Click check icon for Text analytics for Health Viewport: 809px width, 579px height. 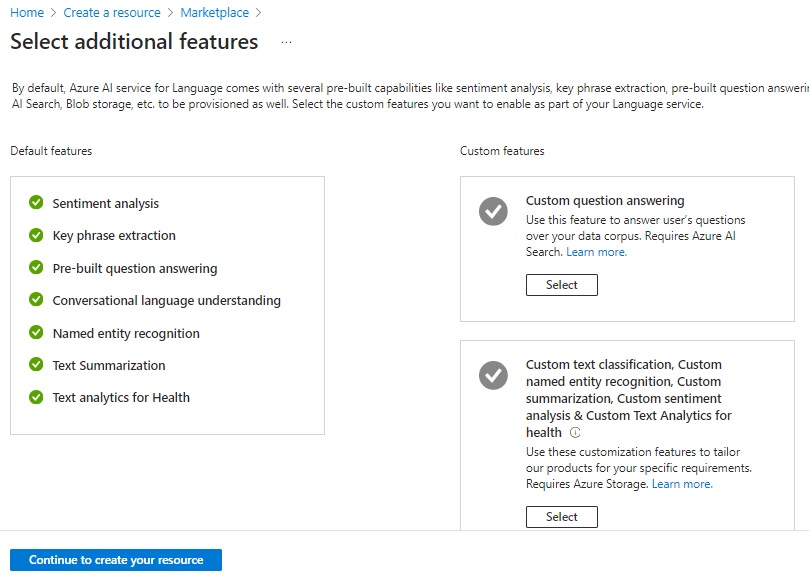pos(36,397)
